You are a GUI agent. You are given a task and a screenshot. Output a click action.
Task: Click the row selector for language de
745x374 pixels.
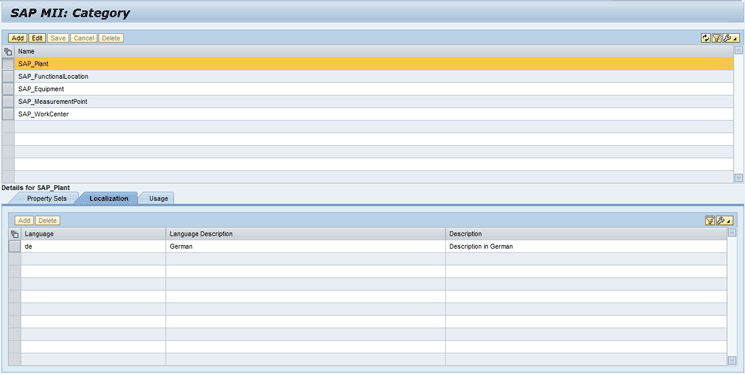pos(15,246)
